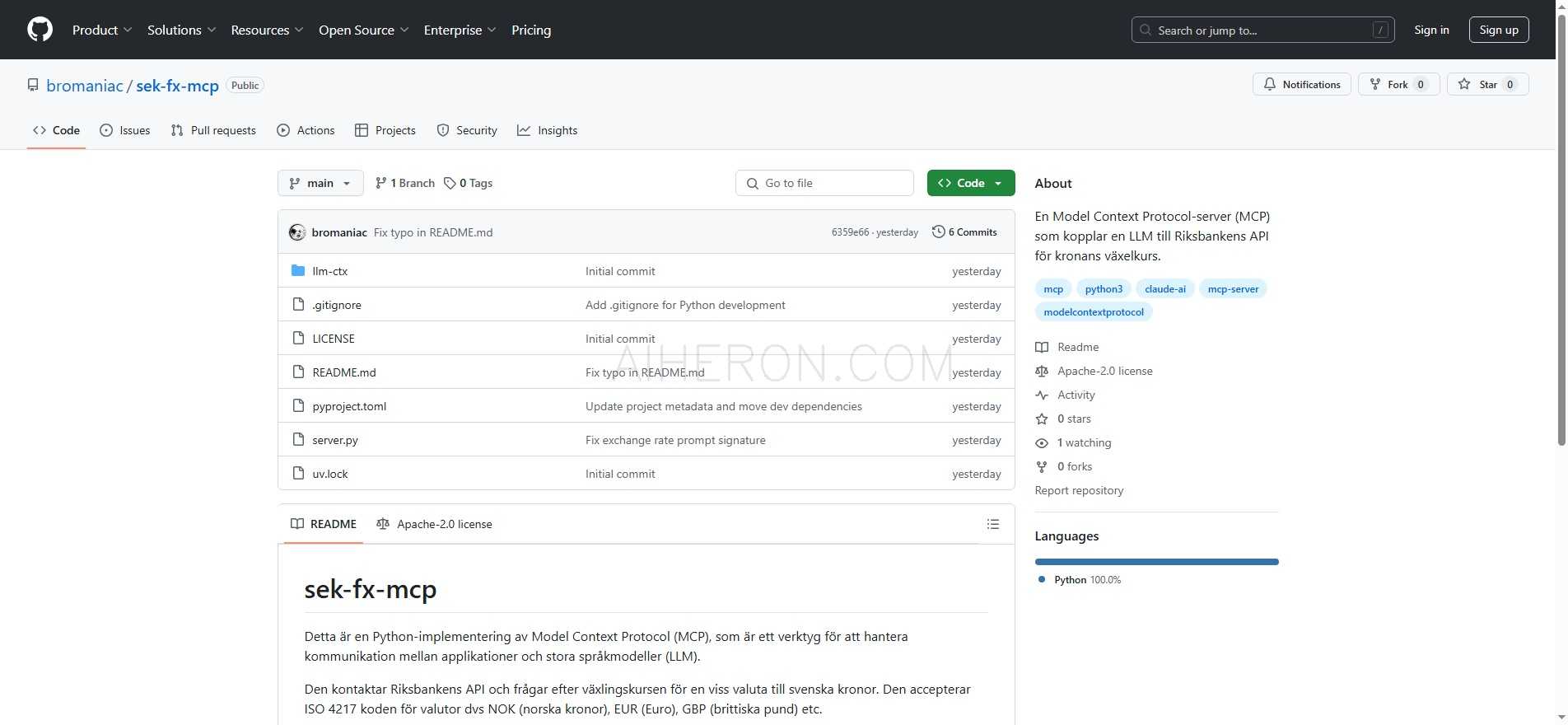Screen dimensions: 1568x725
Task: View the 0 Tags list
Action: 468,183
